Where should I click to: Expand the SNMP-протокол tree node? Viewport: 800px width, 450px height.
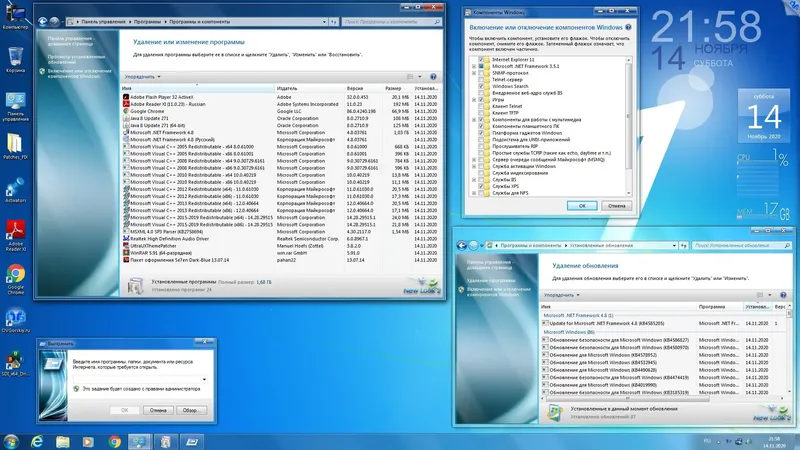click(x=474, y=73)
